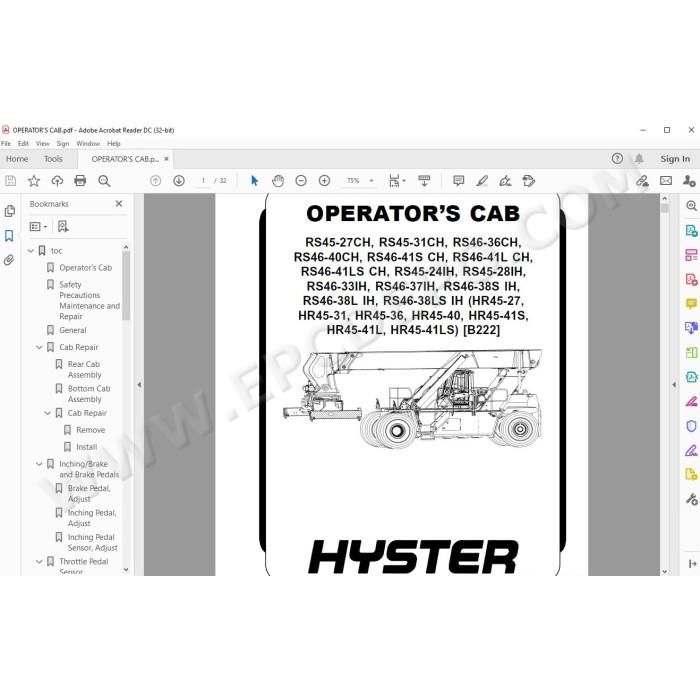Open Export PDF tool in right pane
This screenshot has width=700, height=700.
click(x=691, y=231)
